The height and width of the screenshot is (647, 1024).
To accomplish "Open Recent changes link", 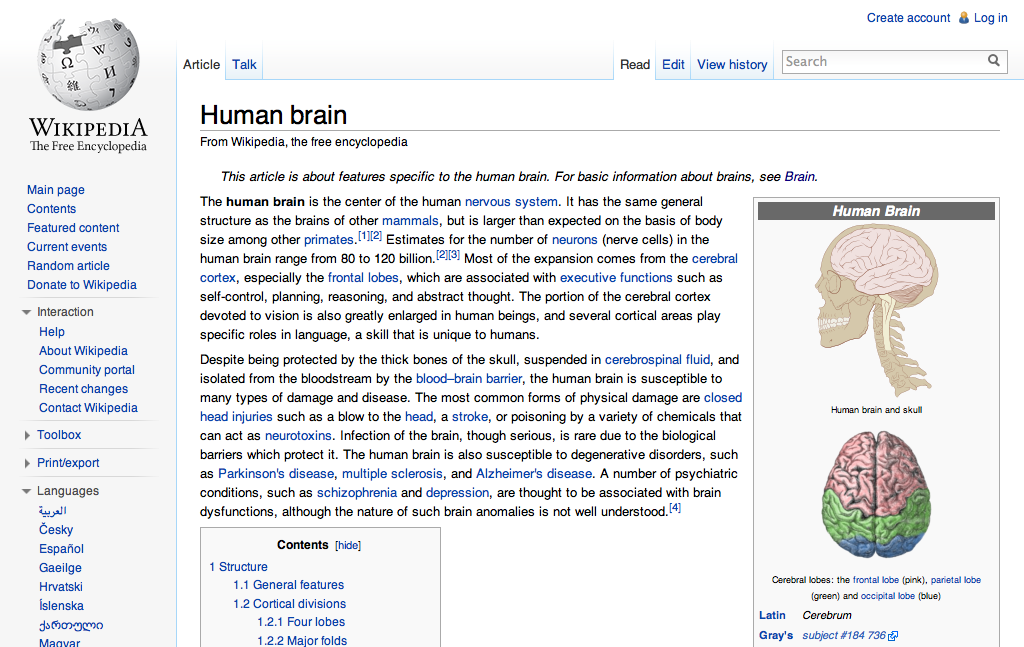I will tap(84, 388).
